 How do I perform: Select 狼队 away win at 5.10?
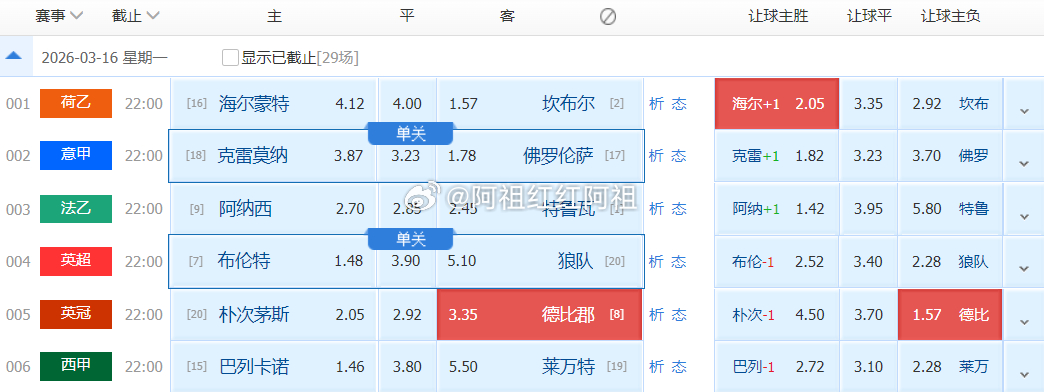click(539, 262)
